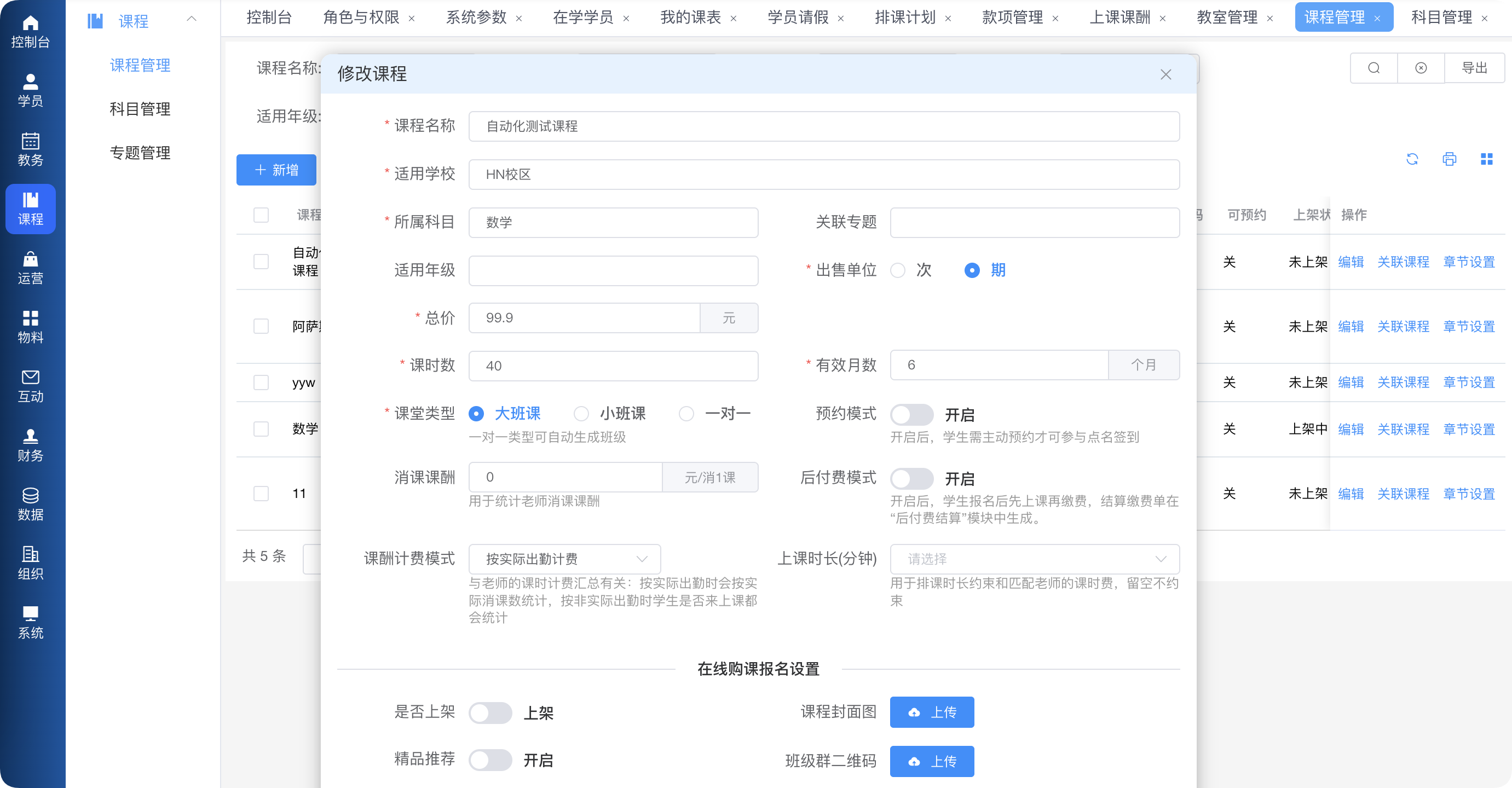Viewport: 1512px width, 788px height.
Task: Select the 运营 shopping bag icon
Action: pos(30,268)
